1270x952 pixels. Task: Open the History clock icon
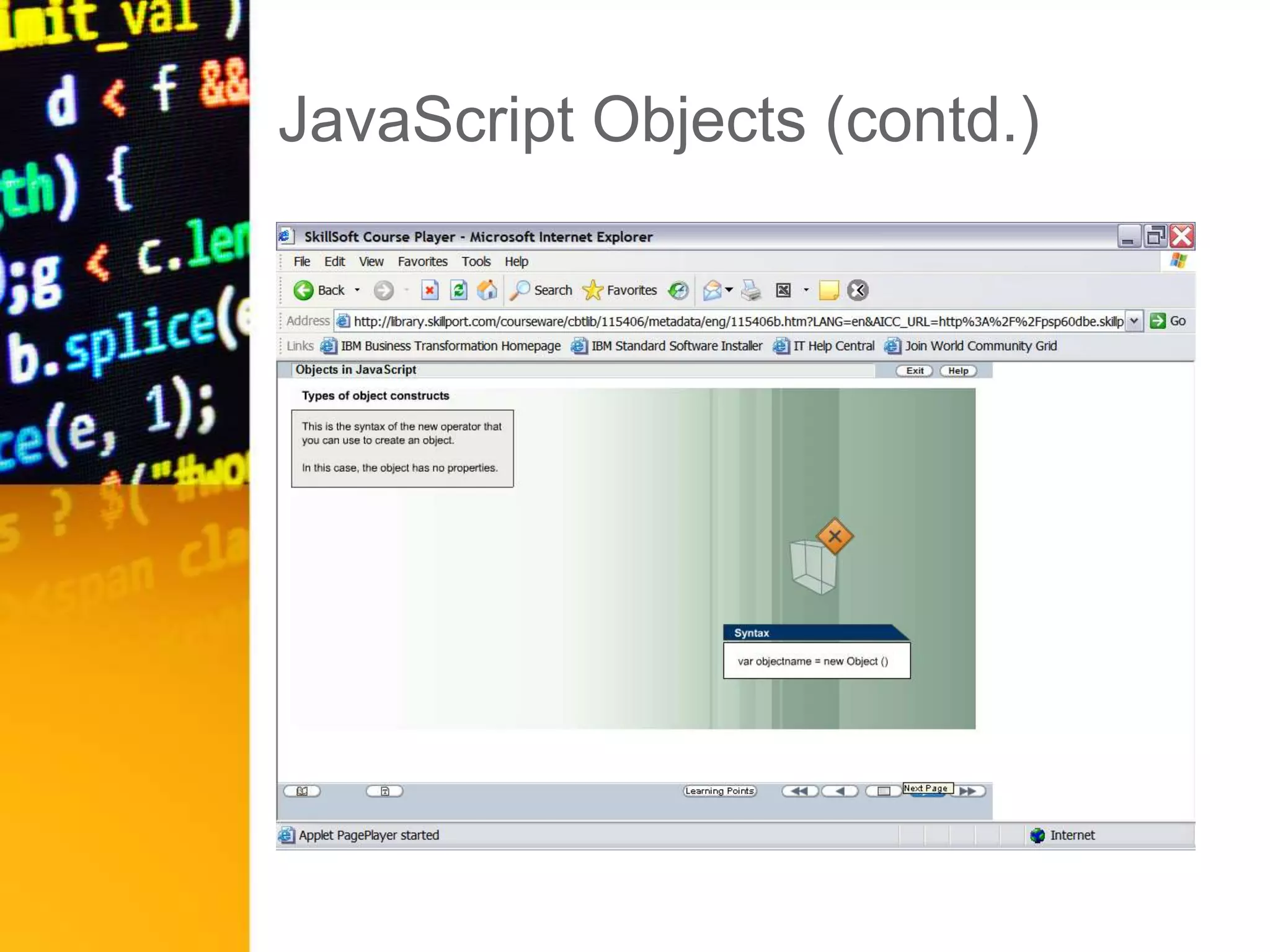(678, 290)
